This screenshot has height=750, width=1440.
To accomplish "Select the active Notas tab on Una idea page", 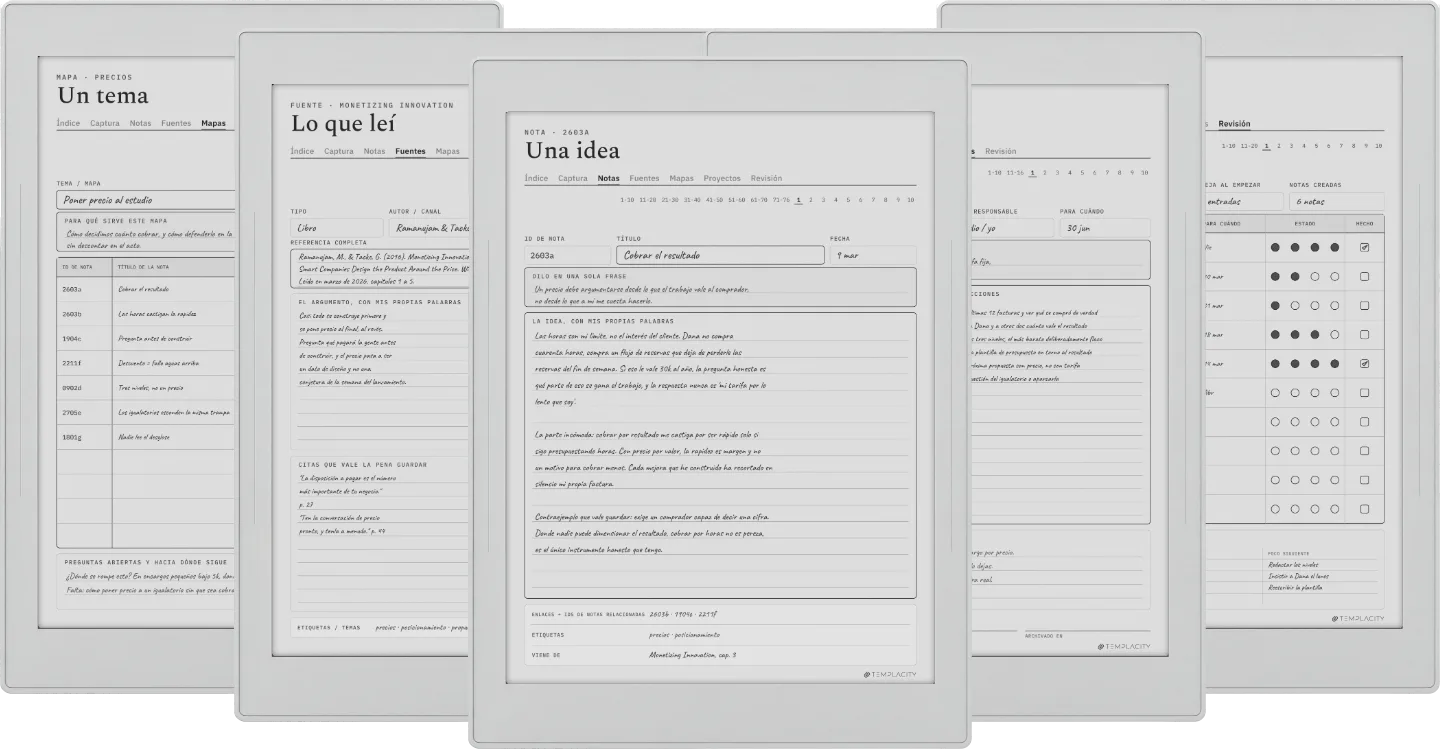I will (x=608, y=178).
